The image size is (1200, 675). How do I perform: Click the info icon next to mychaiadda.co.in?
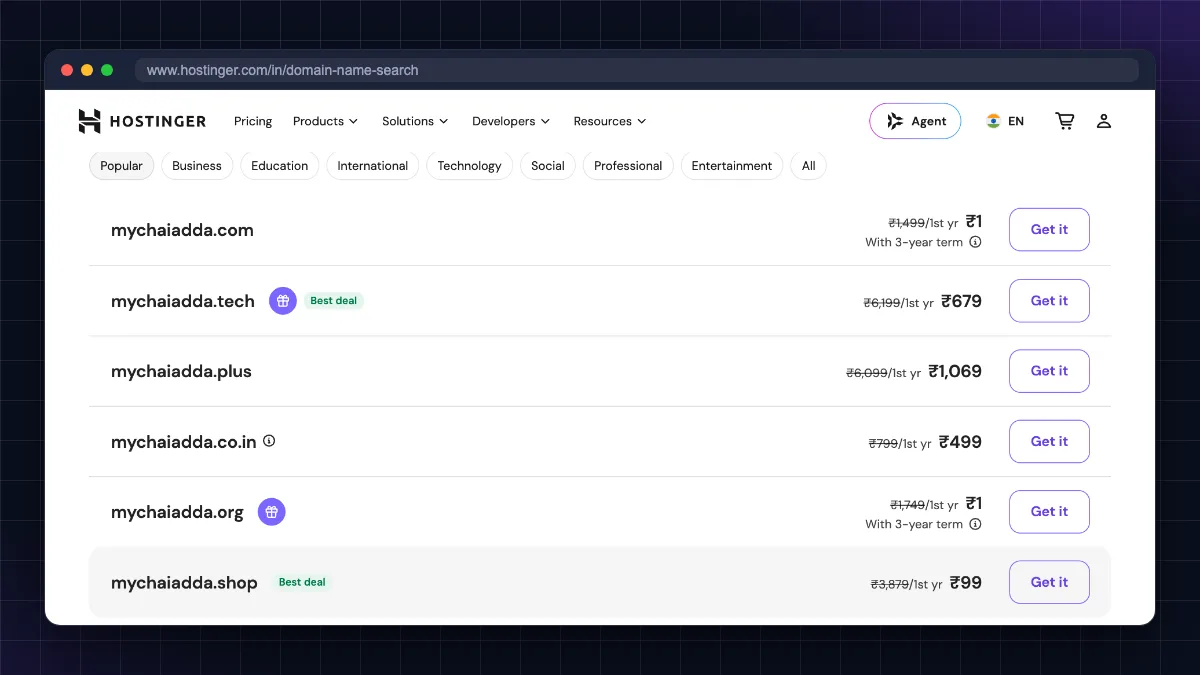click(269, 441)
